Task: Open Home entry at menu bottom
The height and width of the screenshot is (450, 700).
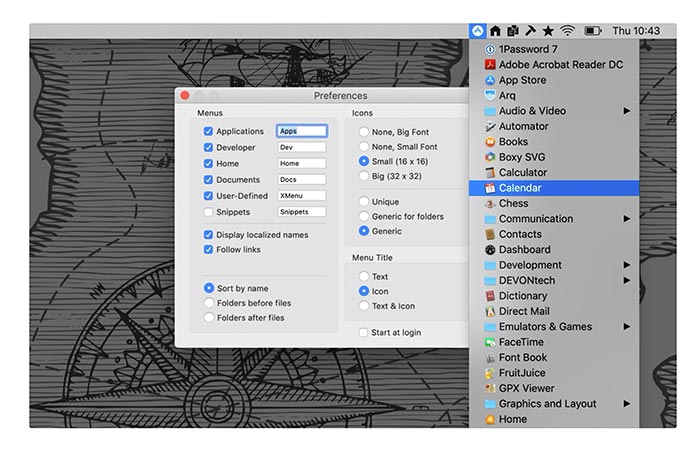Action: click(554, 419)
